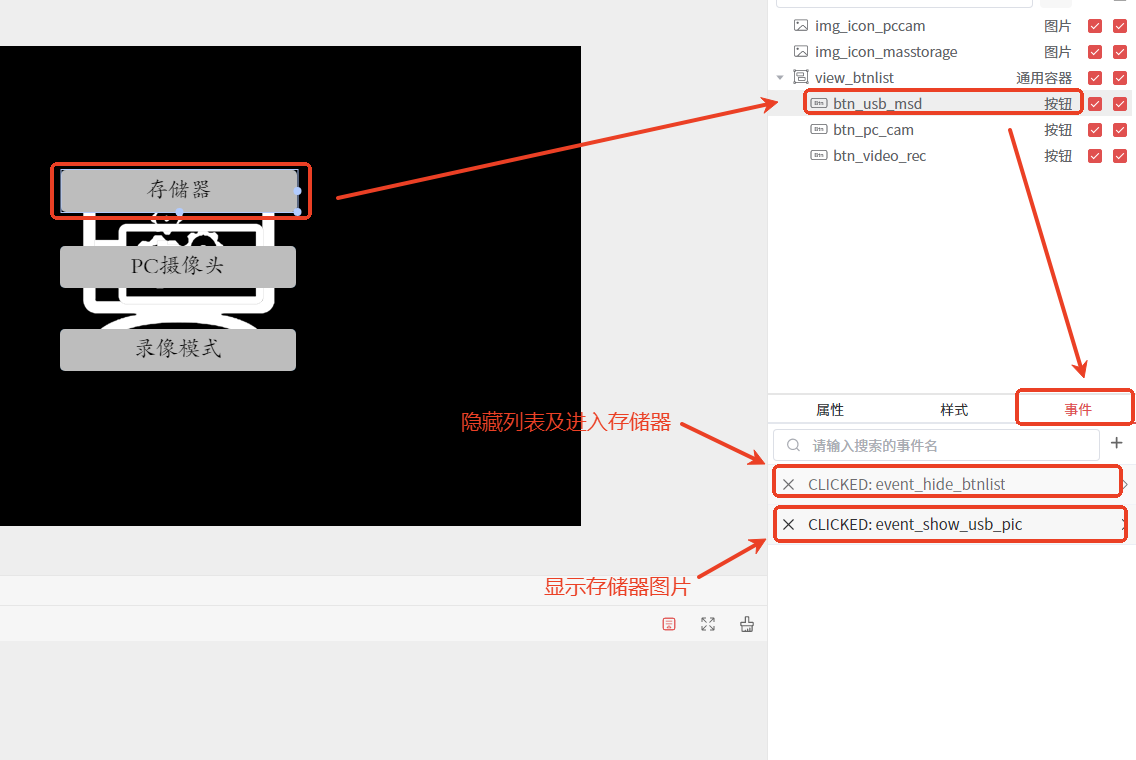The width and height of the screenshot is (1136, 760).
Task: Select the img_icon_masstorage tree row
Action: coord(951,52)
